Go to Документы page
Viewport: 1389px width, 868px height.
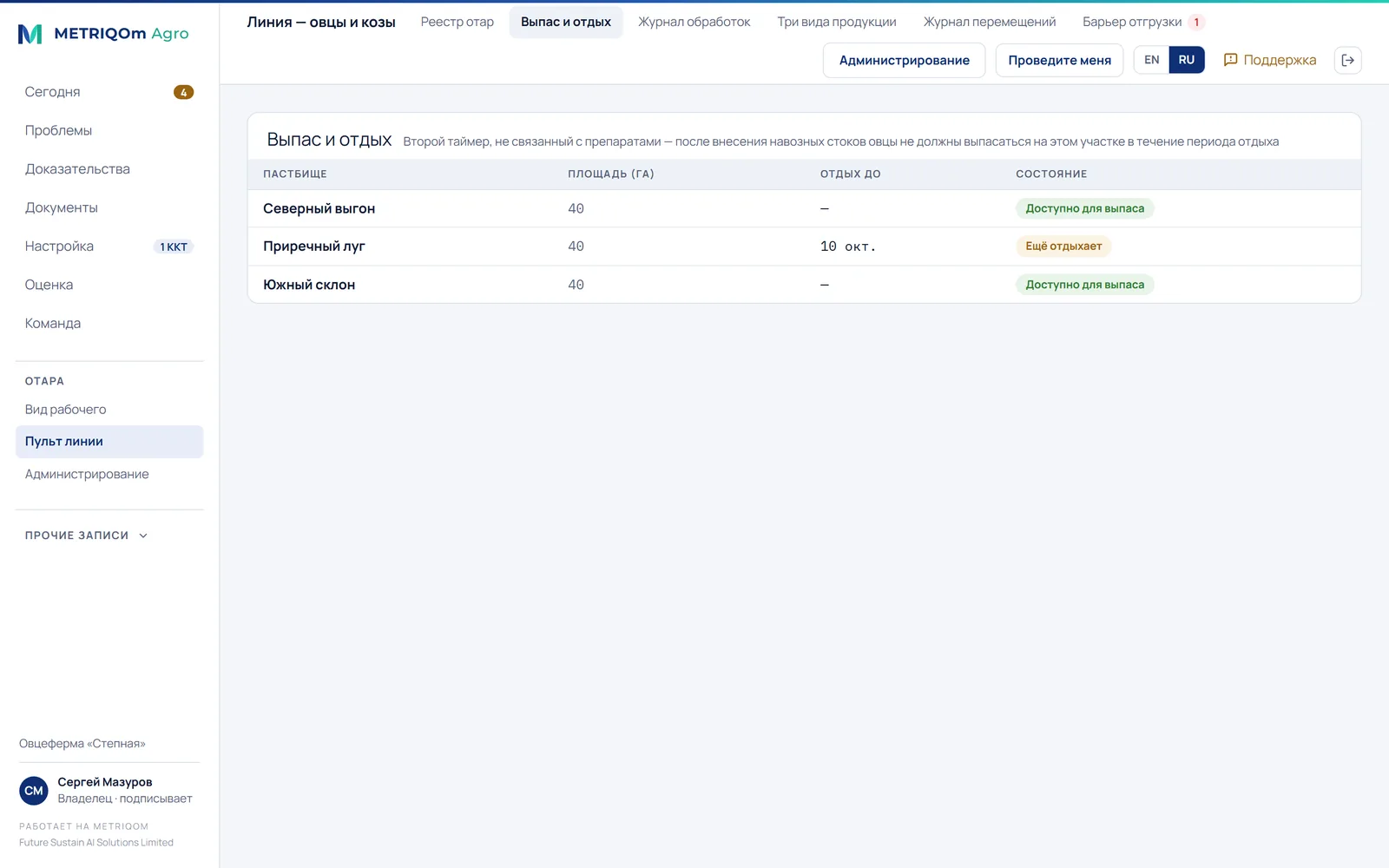109,207
